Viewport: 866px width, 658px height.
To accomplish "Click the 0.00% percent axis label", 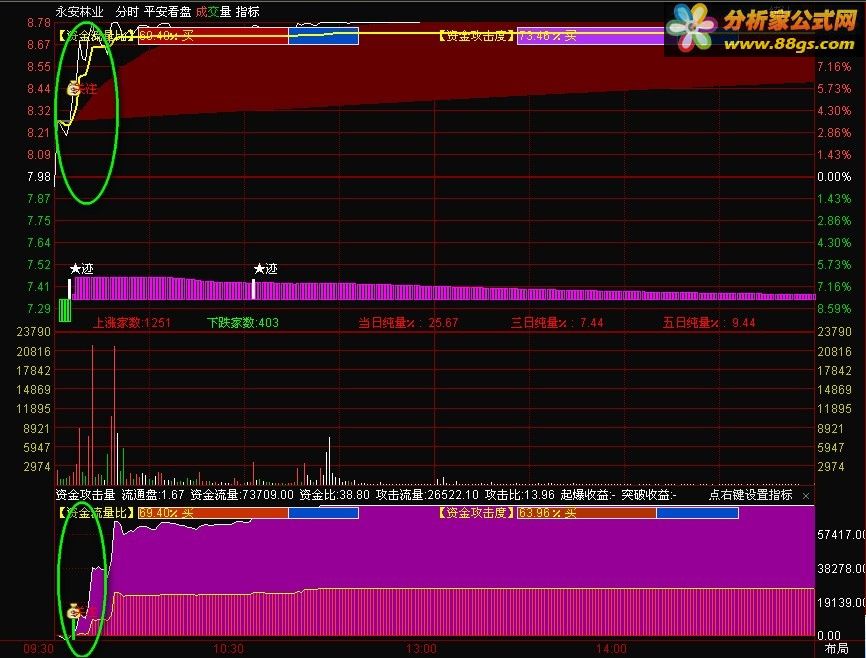I will [x=834, y=177].
